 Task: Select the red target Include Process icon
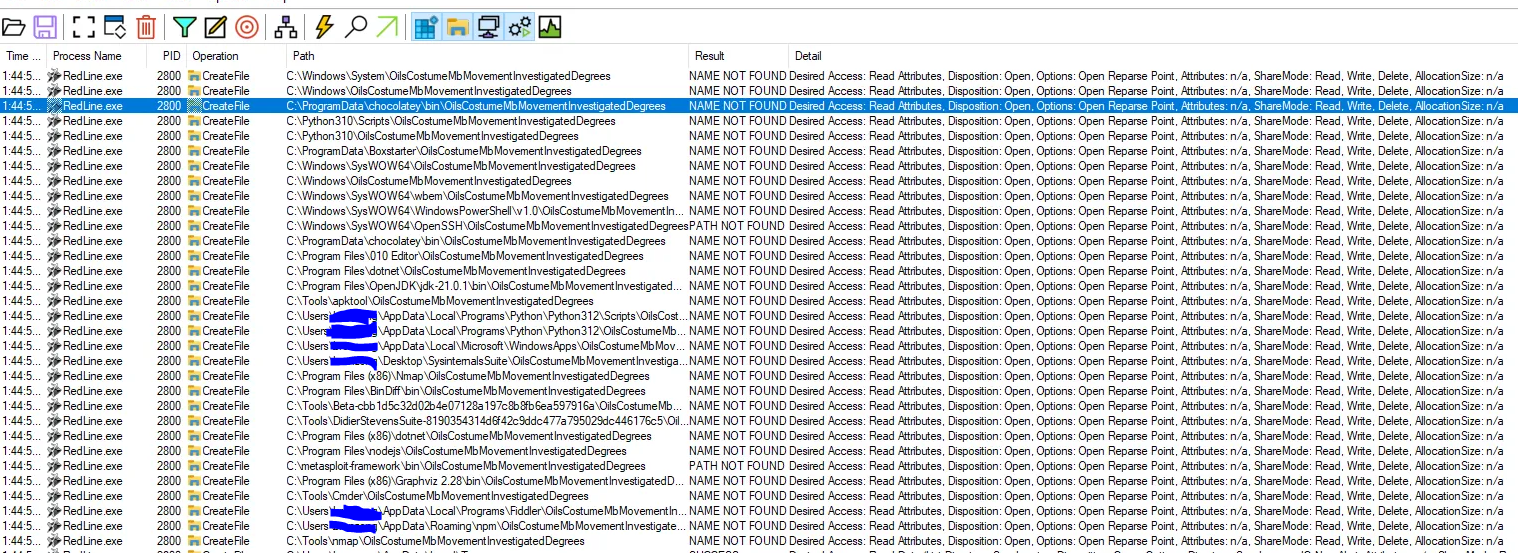click(x=247, y=27)
